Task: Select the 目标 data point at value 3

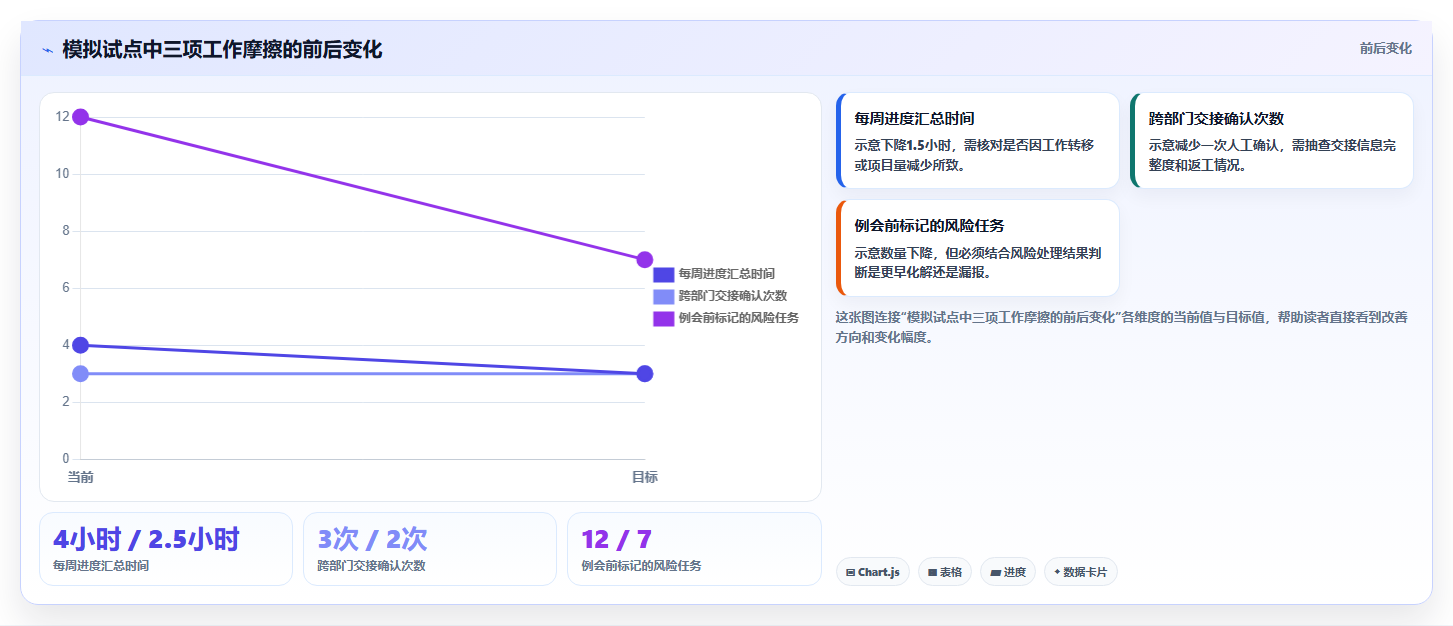Action: click(645, 374)
